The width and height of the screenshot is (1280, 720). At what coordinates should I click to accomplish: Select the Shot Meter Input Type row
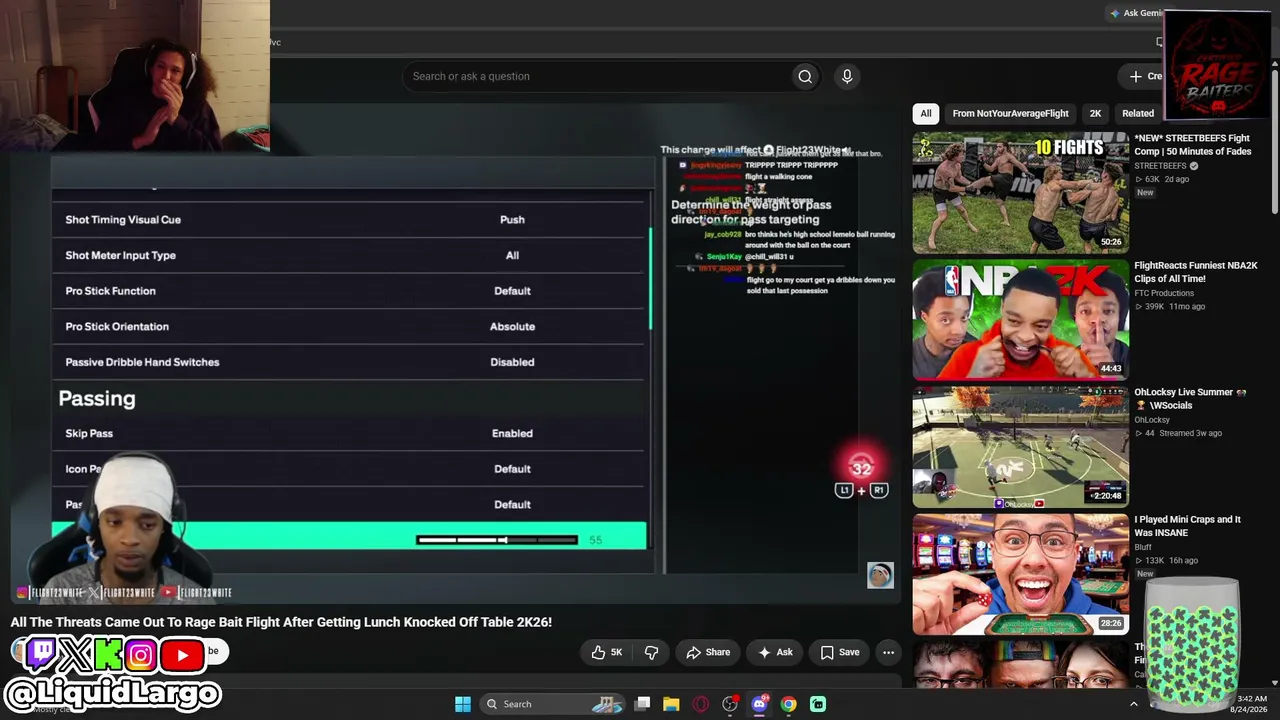(349, 255)
